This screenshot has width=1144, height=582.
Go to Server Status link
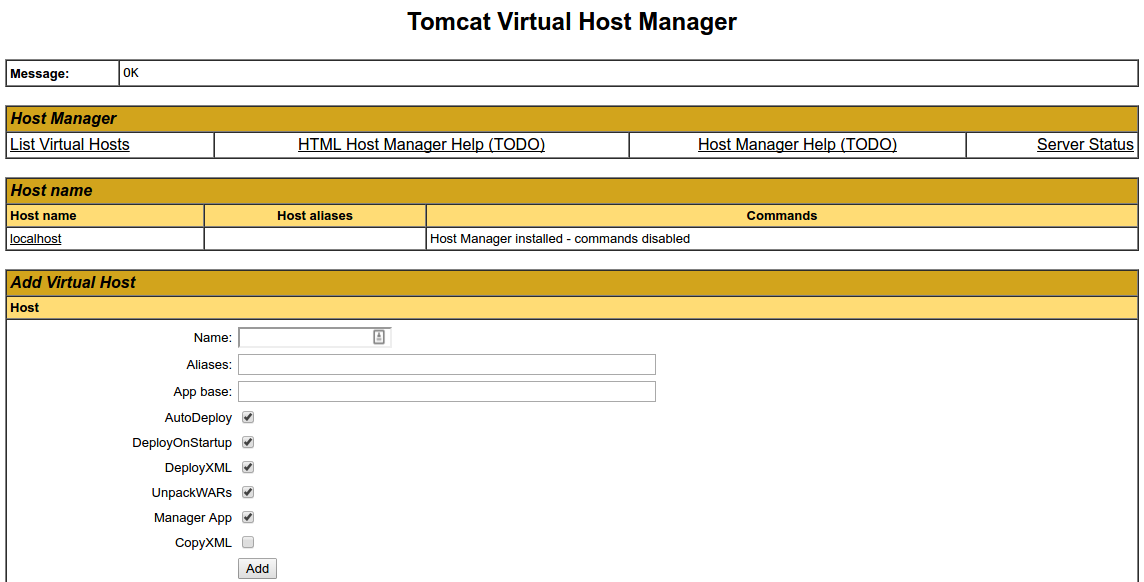point(1085,144)
